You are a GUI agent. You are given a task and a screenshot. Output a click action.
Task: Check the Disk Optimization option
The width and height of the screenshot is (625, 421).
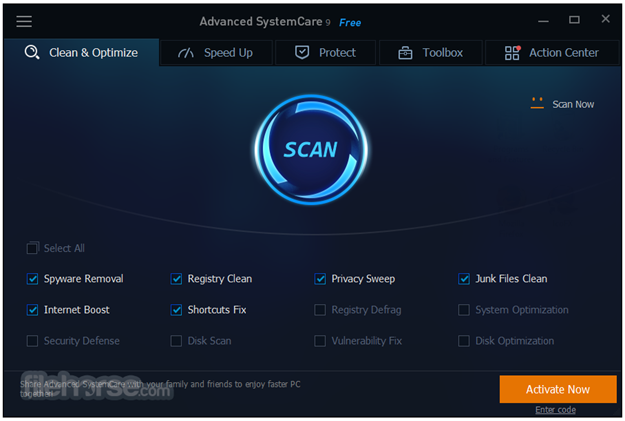[464, 341]
